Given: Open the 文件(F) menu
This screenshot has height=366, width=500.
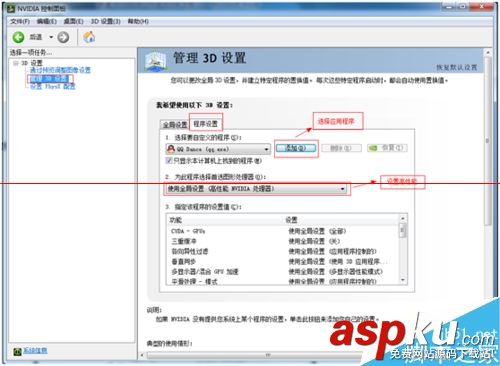Looking at the screenshot, I should pyautogui.click(x=20, y=21).
